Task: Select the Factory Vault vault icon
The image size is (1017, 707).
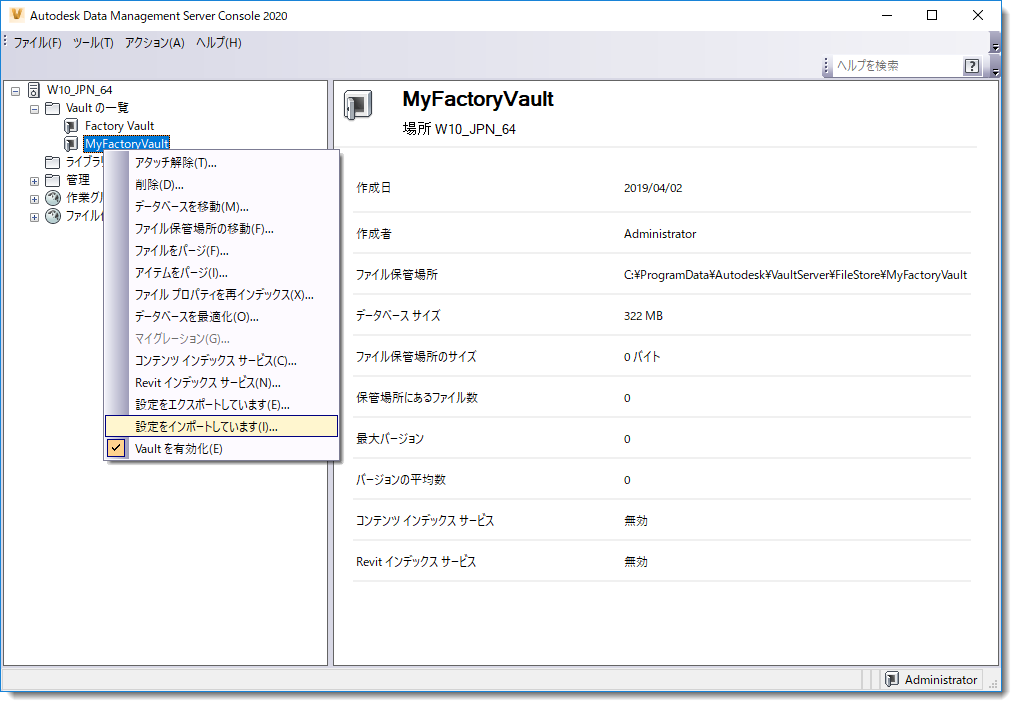Action: tap(71, 125)
